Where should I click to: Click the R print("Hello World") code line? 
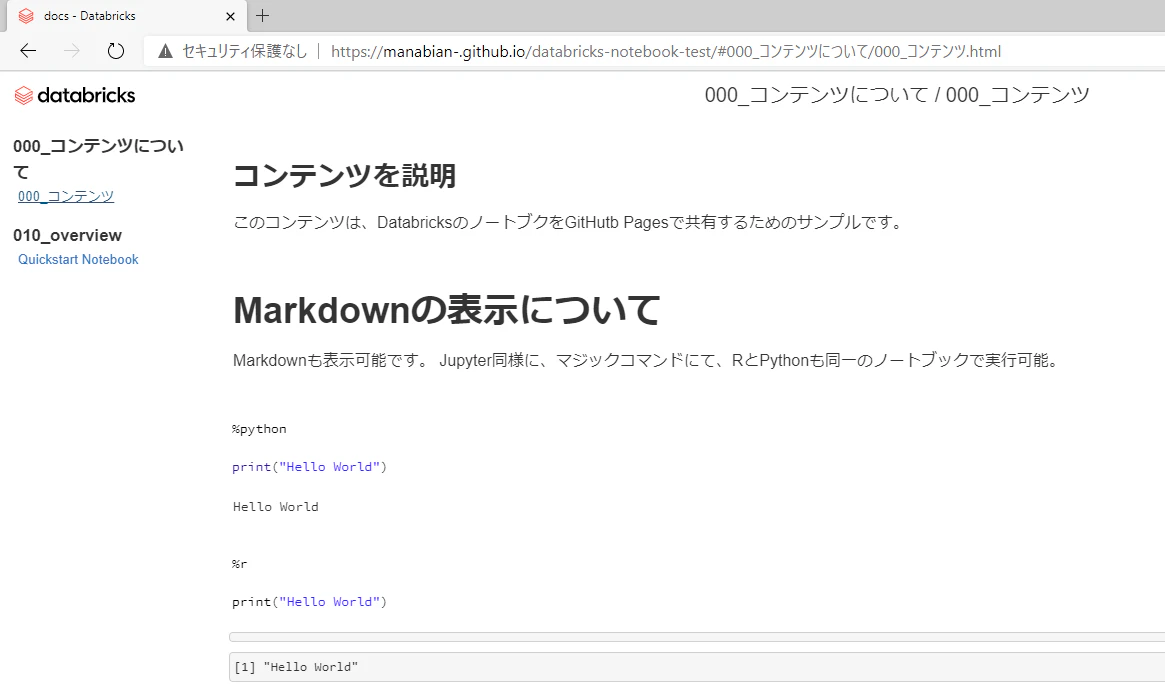point(309,602)
